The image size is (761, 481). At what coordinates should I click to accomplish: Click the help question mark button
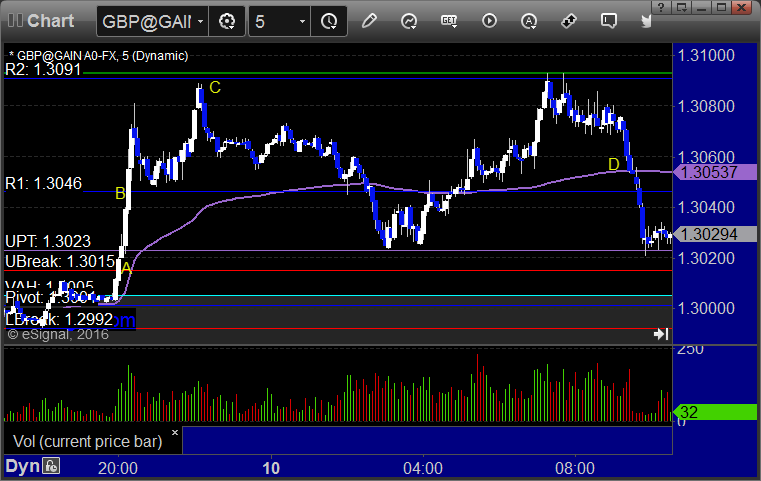coord(661,7)
